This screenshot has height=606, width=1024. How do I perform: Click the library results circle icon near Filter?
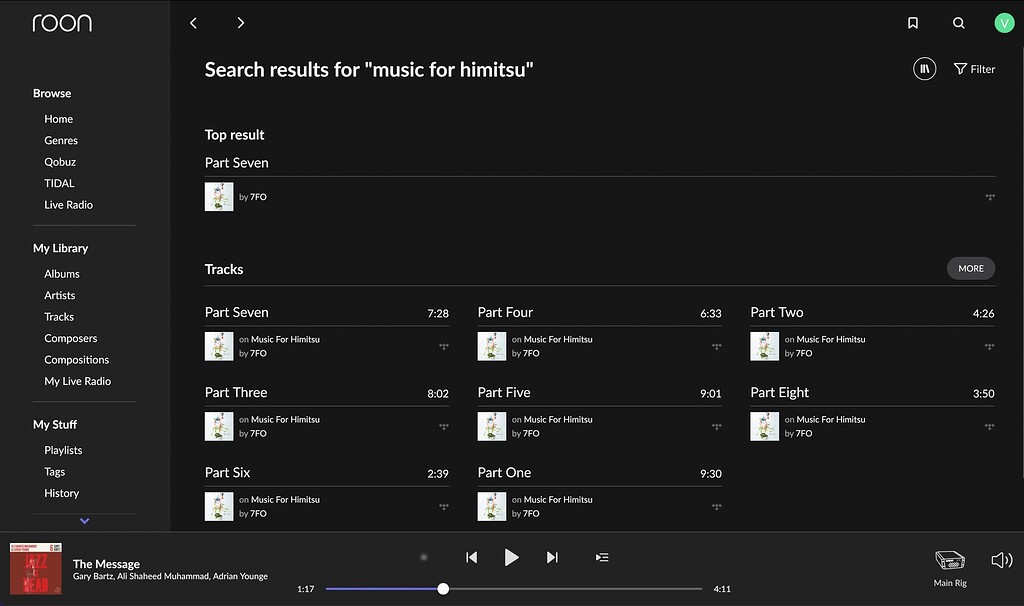(x=924, y=68)
